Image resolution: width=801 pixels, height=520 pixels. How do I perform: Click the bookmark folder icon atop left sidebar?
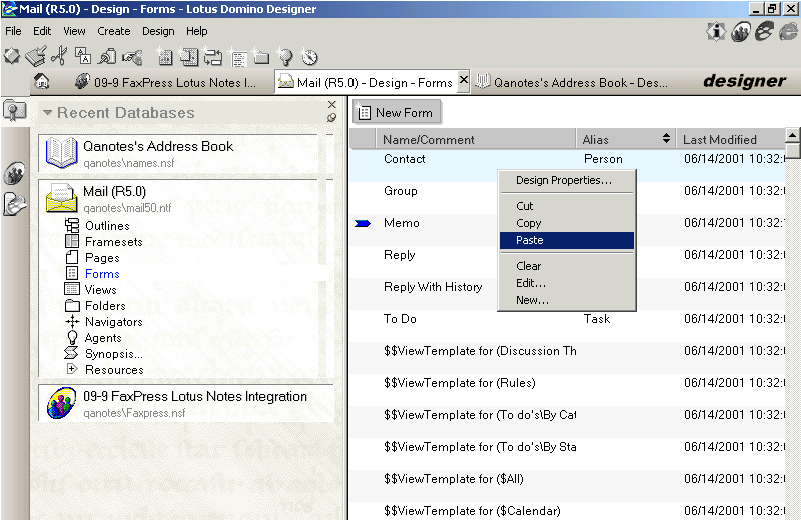point(15,111)
